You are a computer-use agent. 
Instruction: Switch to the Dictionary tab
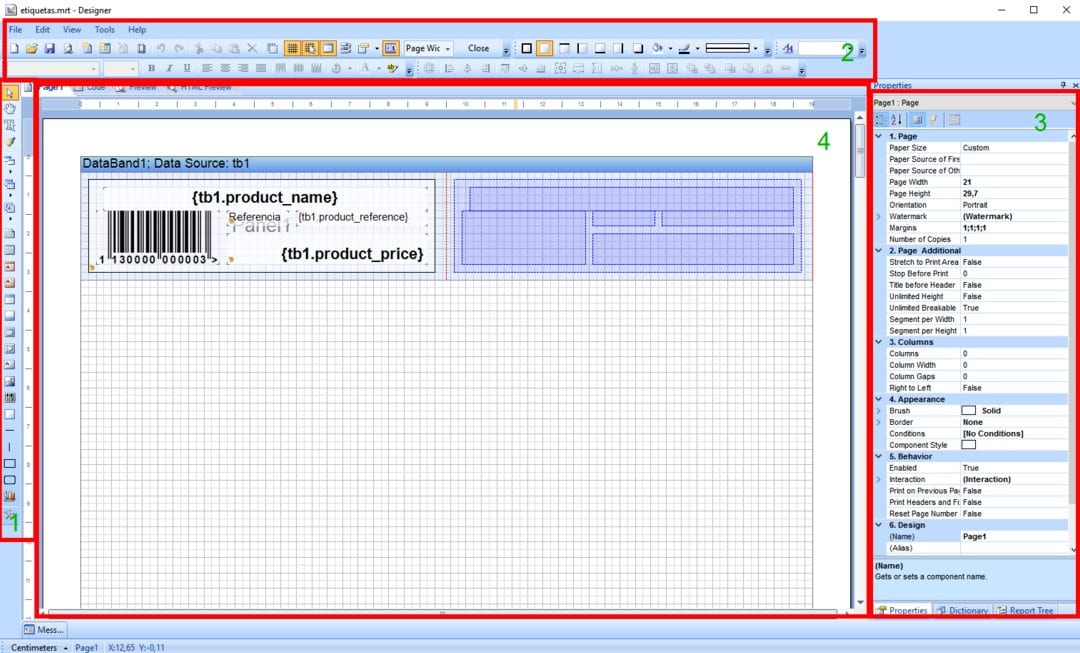962,610
